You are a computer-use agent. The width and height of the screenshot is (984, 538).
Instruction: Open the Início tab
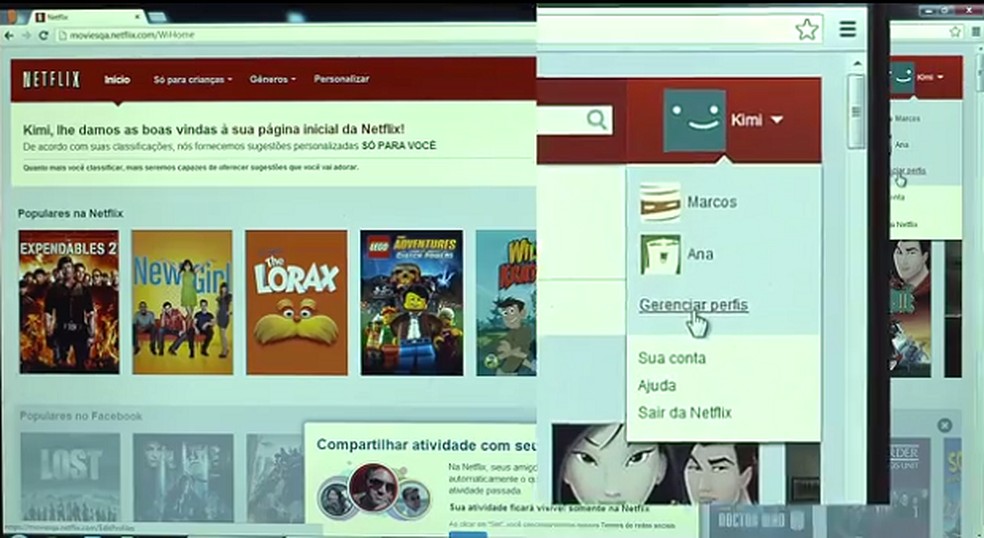pos(117,80)
